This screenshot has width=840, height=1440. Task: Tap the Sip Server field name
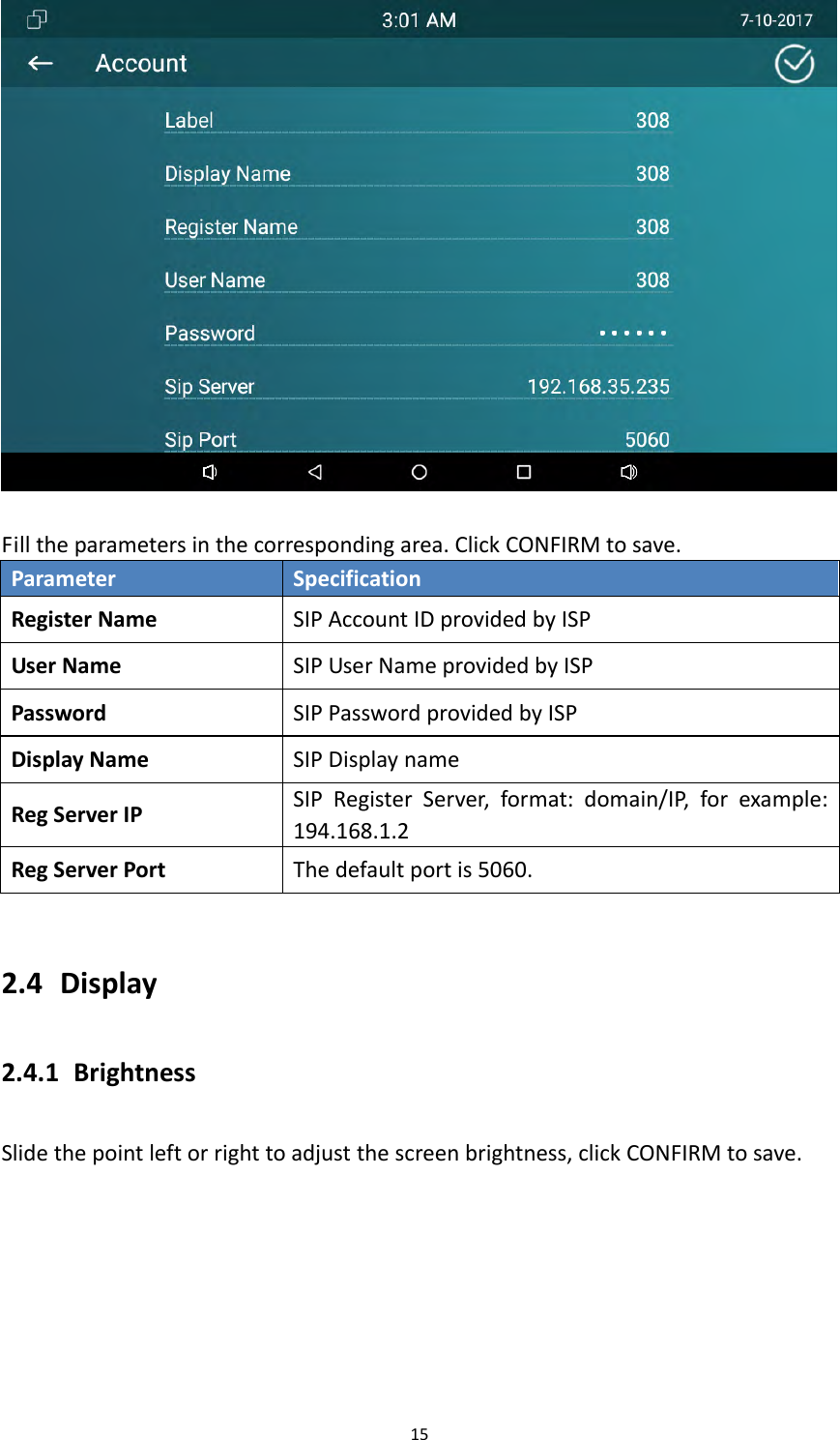(209, 387)
